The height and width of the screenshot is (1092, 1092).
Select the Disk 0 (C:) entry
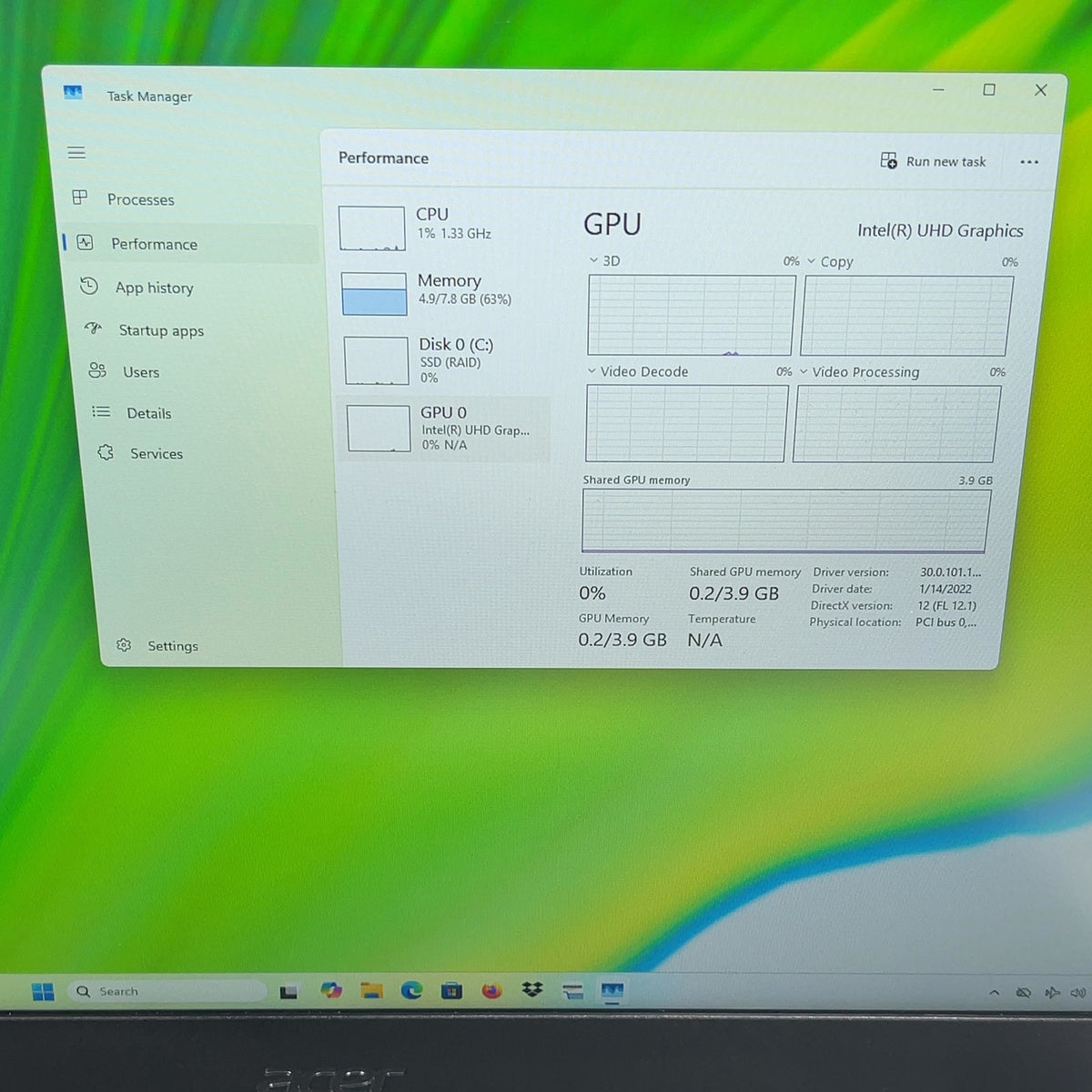point(446,360)
